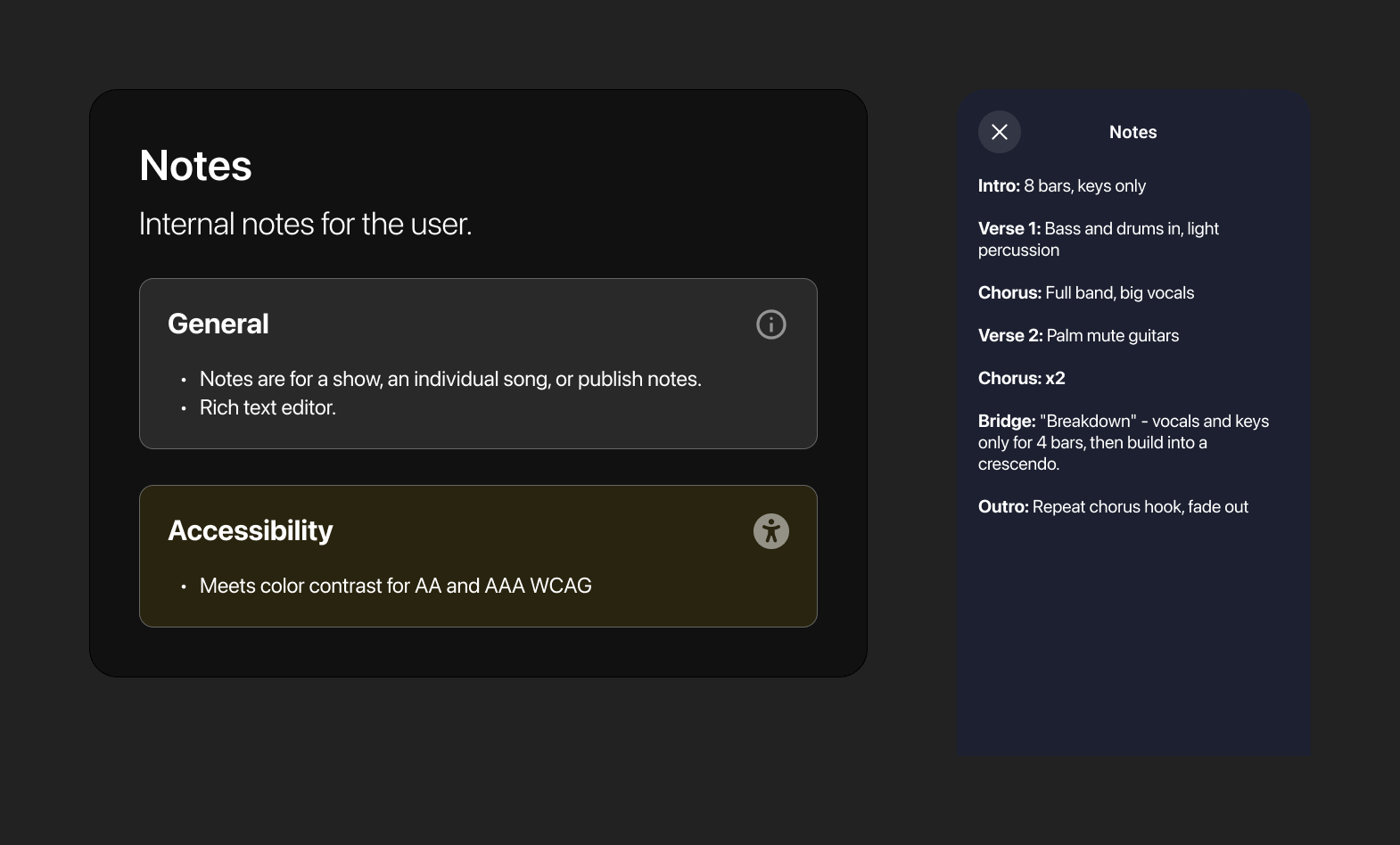
Task: Click "Internal notes for the user." subtitle
Action: click(305, 224)
